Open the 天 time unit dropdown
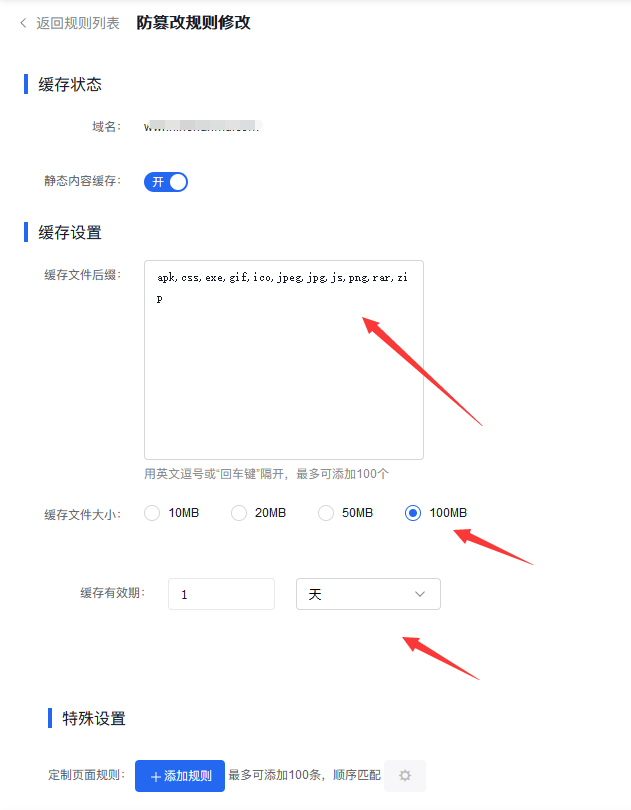 click(x=368, y=594)
